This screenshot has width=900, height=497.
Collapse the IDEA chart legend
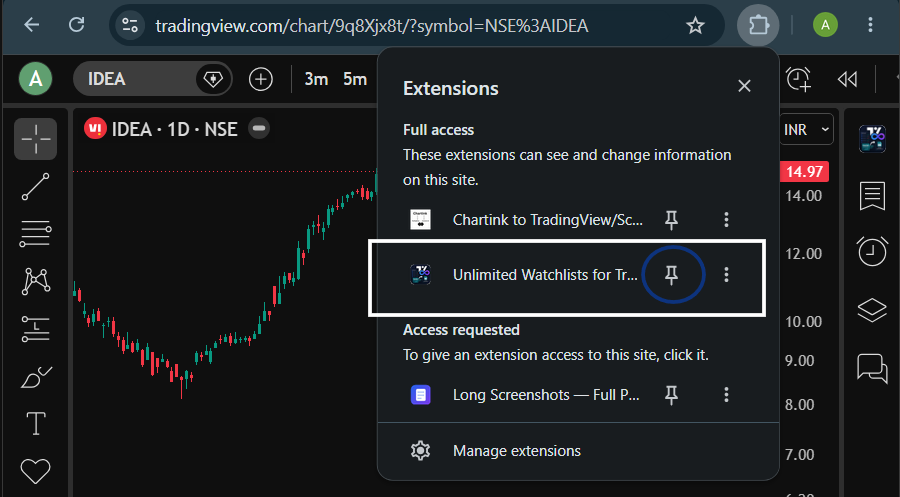[259, 128]
